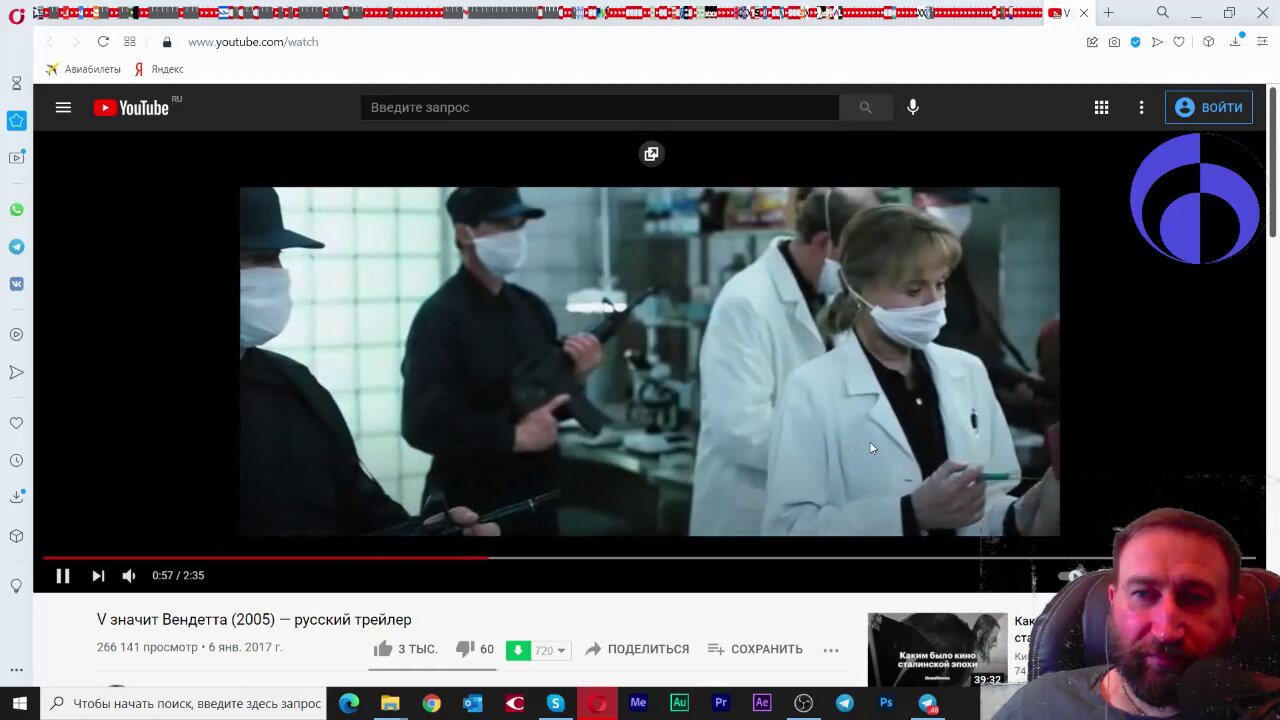
Task: Open sidebar three-dot setup menu
Action: tap(16, 670)
